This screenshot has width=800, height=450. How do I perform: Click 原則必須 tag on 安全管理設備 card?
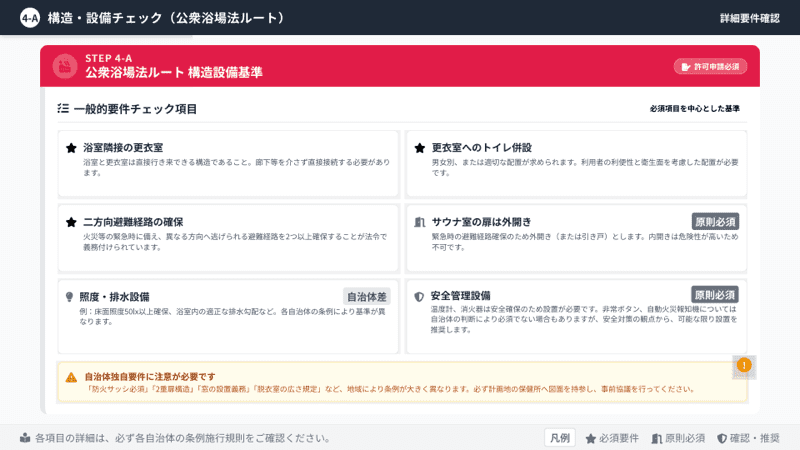[x=715, y=295]
